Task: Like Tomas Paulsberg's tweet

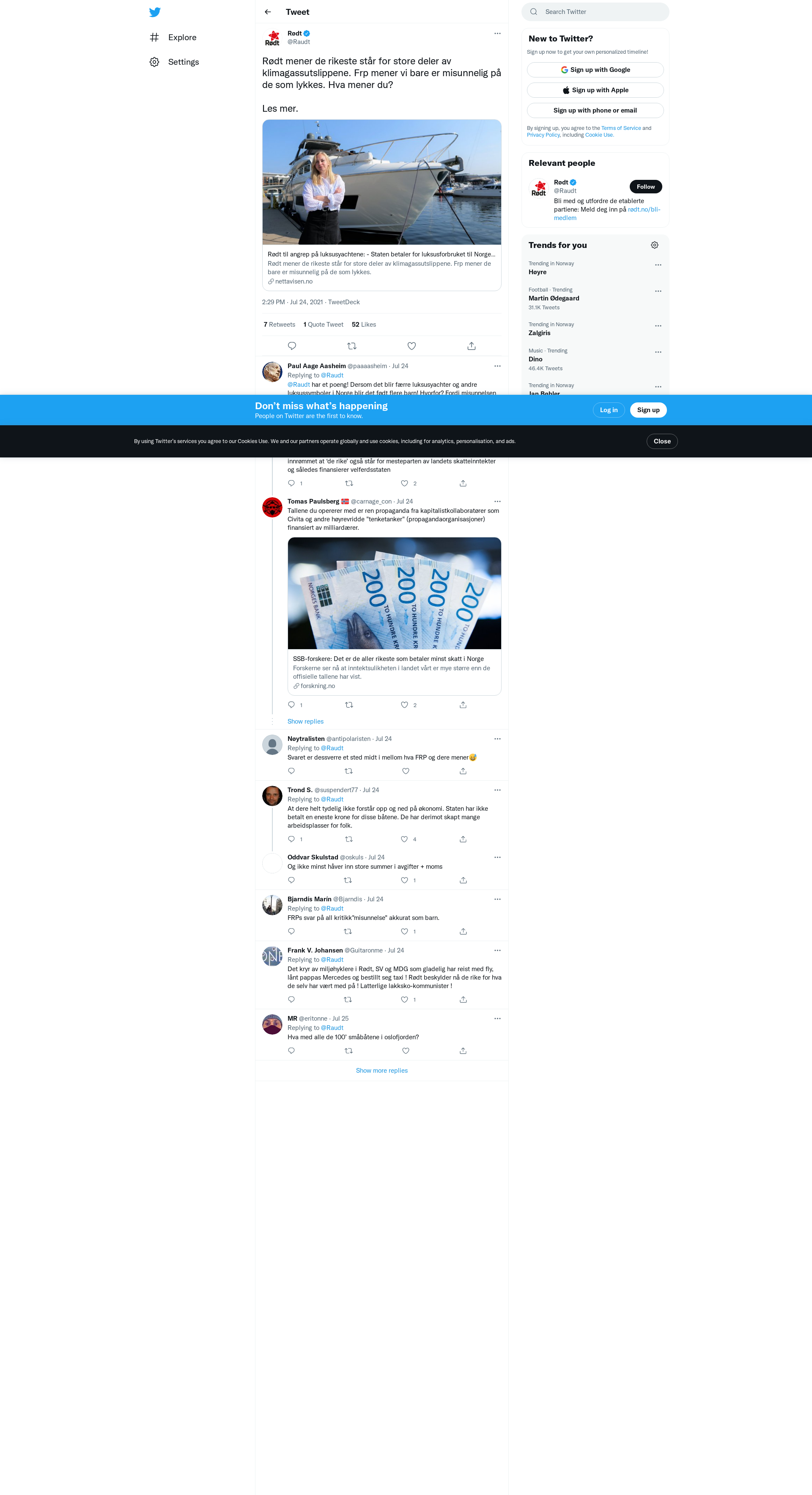Action: point(404,705)
